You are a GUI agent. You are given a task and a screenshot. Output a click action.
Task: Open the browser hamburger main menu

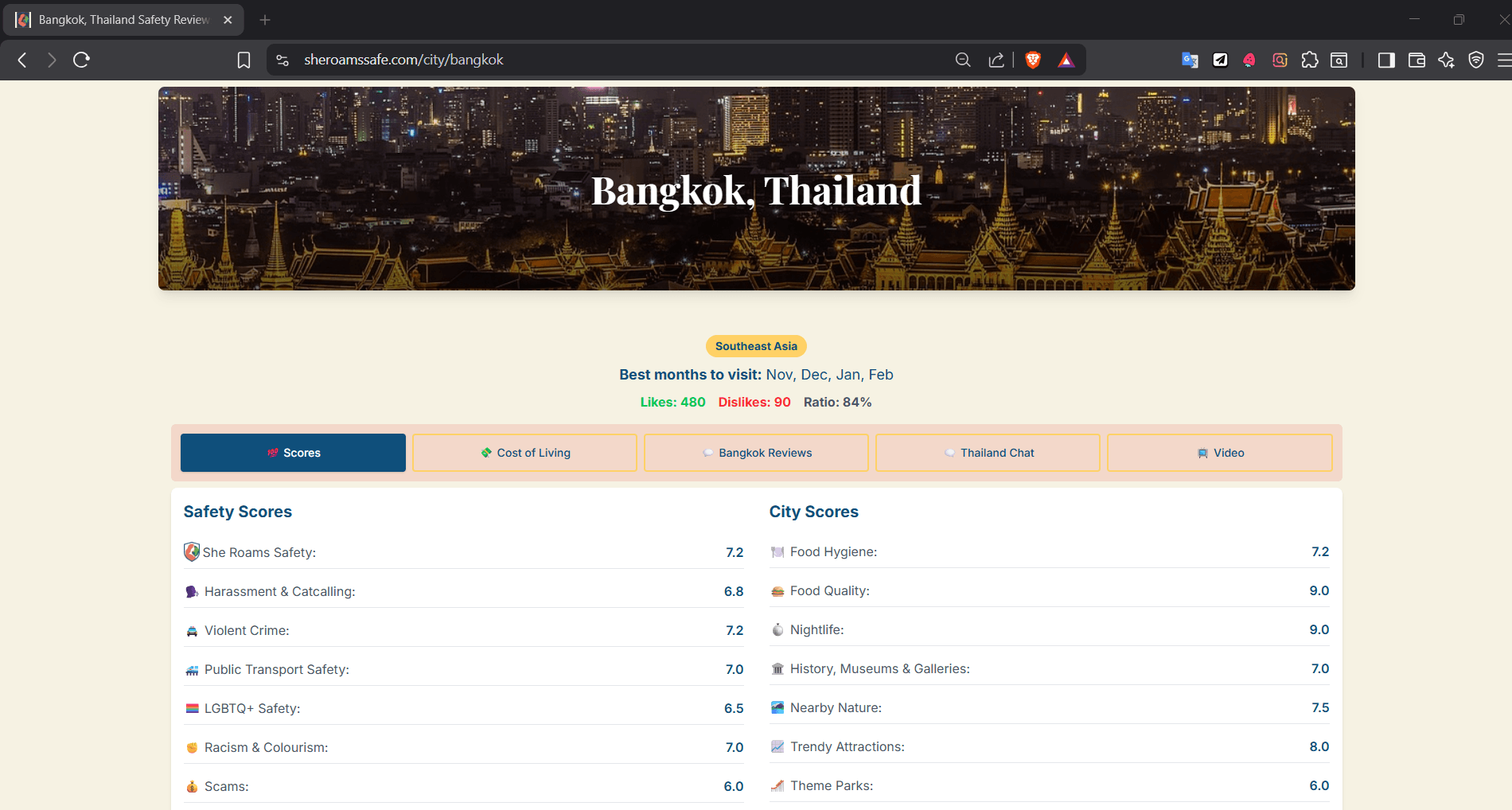[1503, 60]
